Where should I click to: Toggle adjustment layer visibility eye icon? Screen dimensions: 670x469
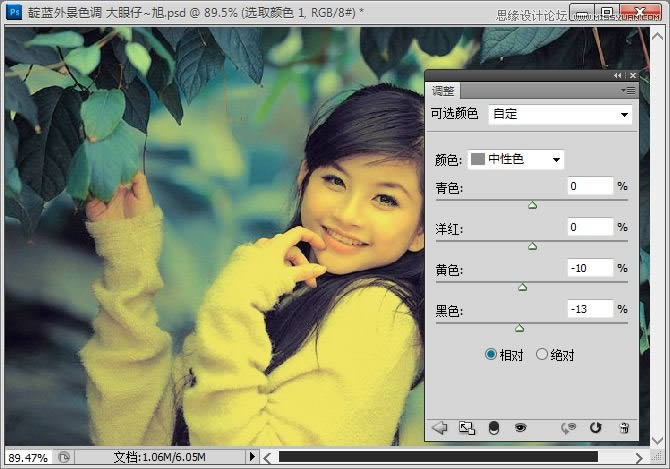click(x=520, y=428)
